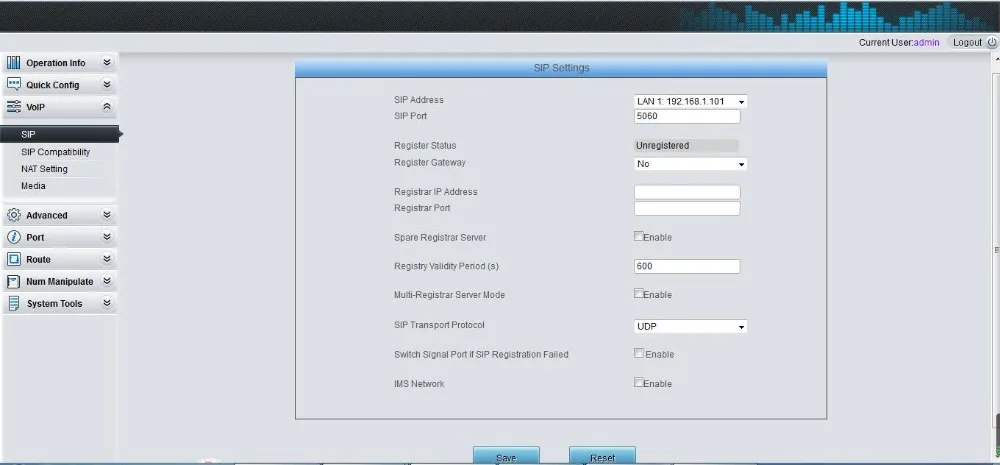Click the Quick Config chat icon

click(13, 84)
